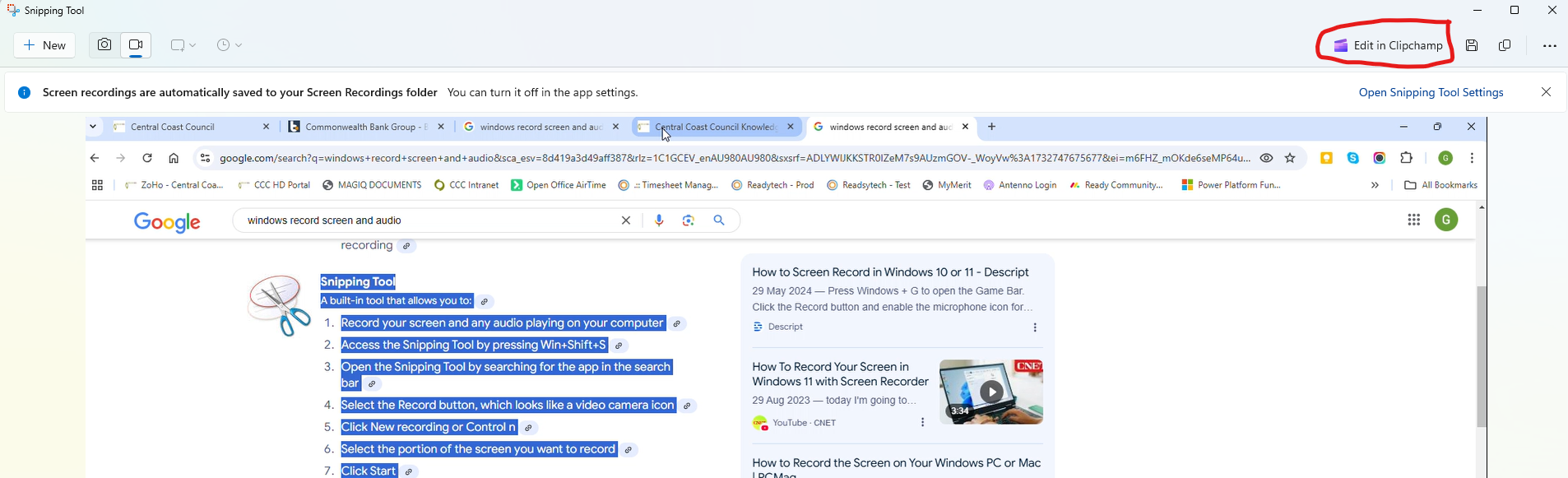Open a new browser tab with plus
This screenshot has width=1568, height=478.
click(992, 127)
